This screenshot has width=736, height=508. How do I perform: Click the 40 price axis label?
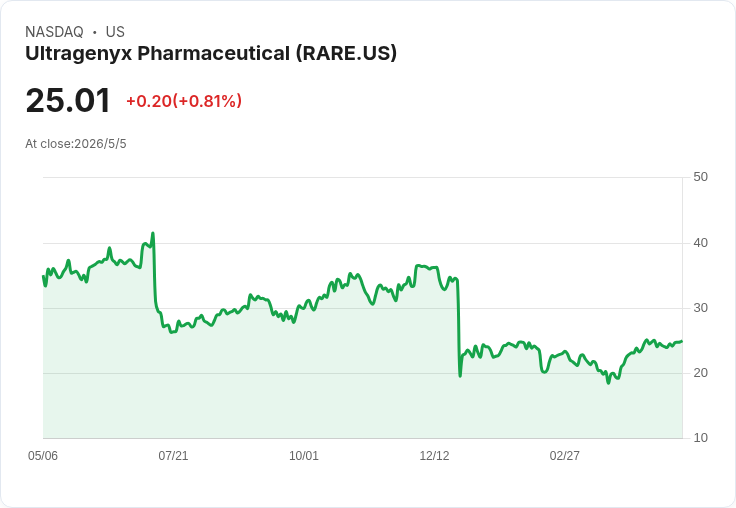[x=700, y=243]
